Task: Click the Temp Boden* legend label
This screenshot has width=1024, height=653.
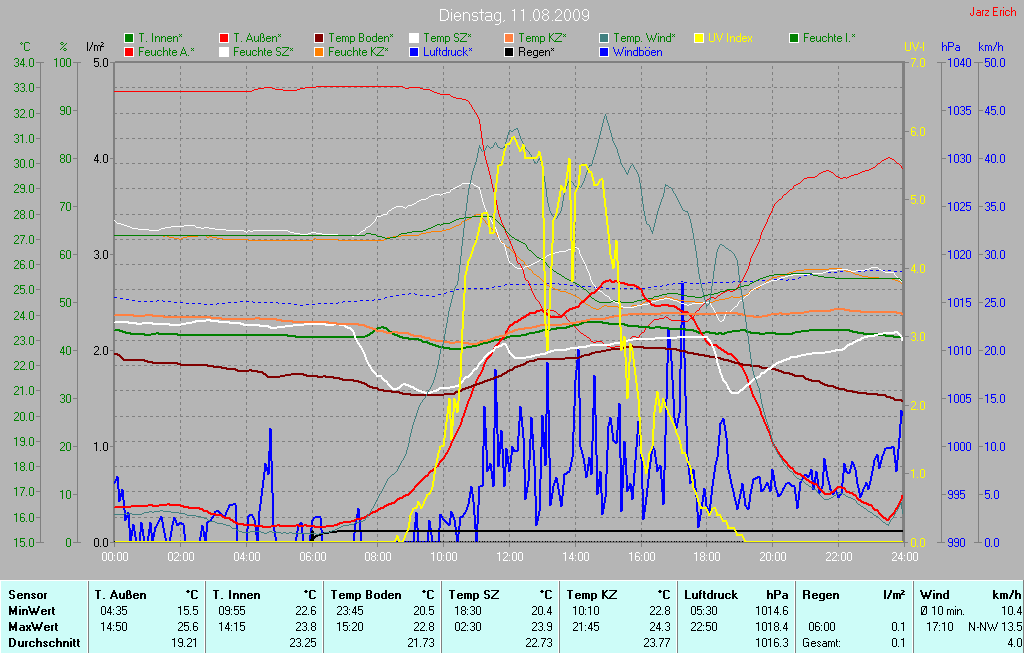Action: [361, 39]
